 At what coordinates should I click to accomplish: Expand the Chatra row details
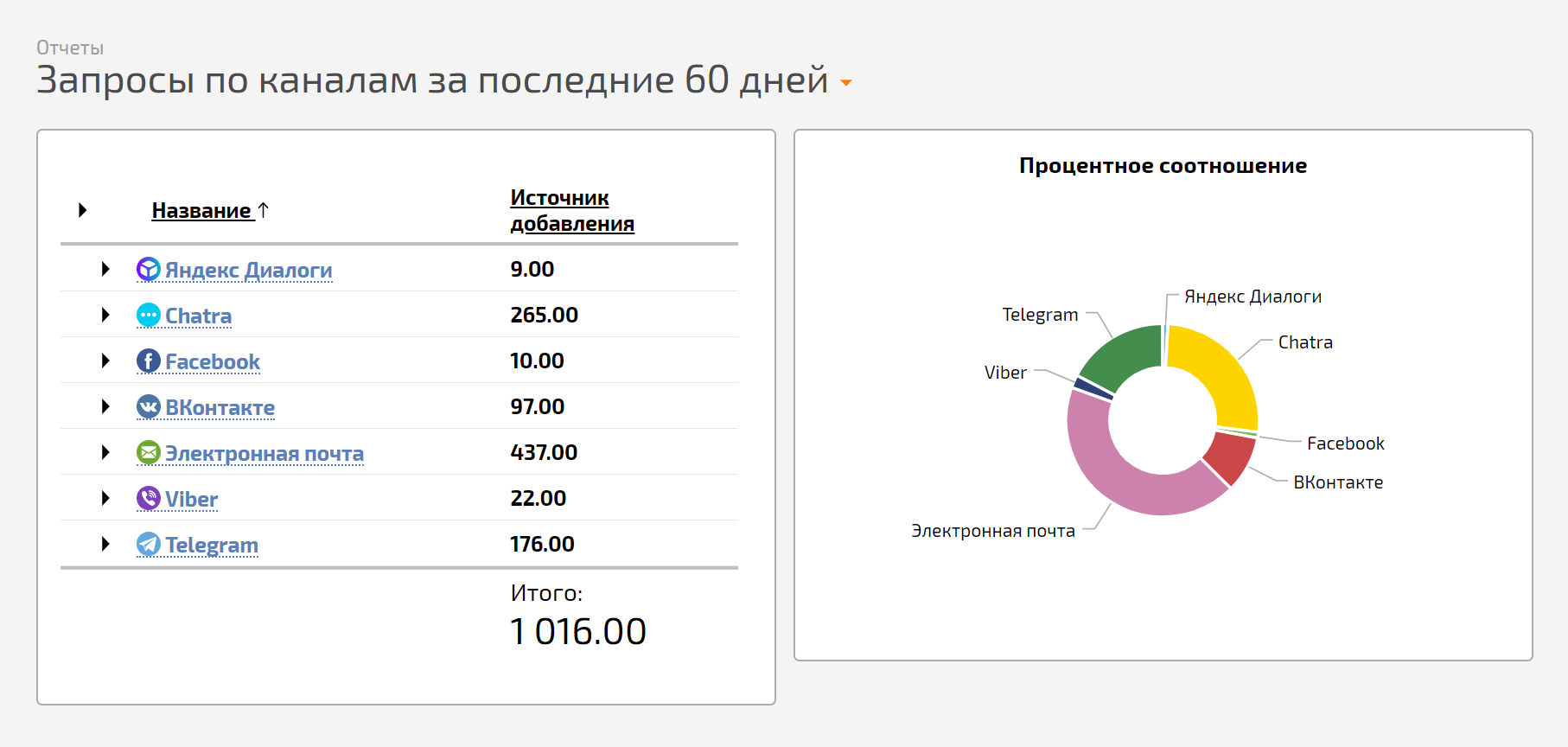[x=105, y=315]
